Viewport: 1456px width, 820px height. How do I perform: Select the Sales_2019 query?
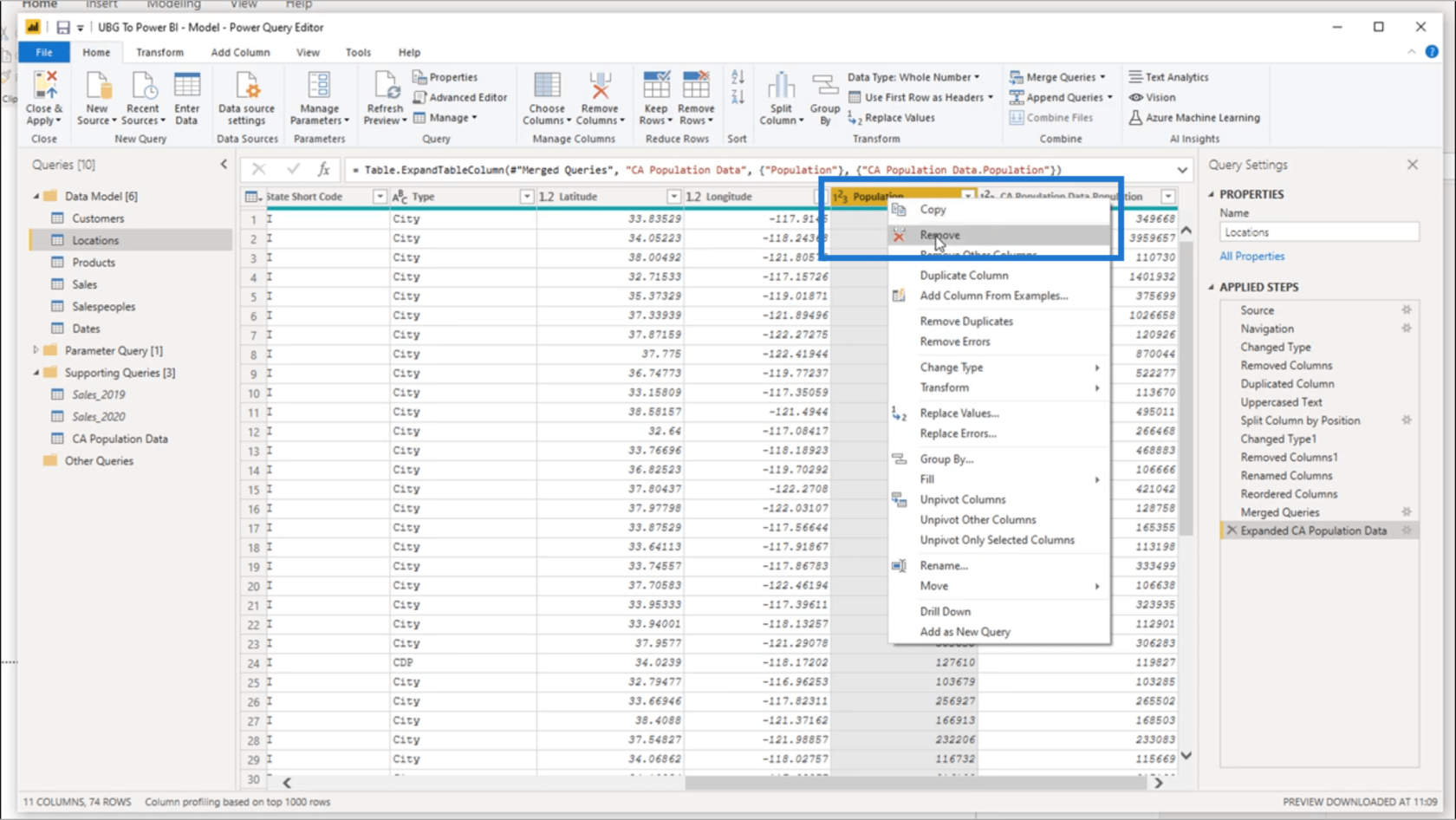tap(98, 394)
